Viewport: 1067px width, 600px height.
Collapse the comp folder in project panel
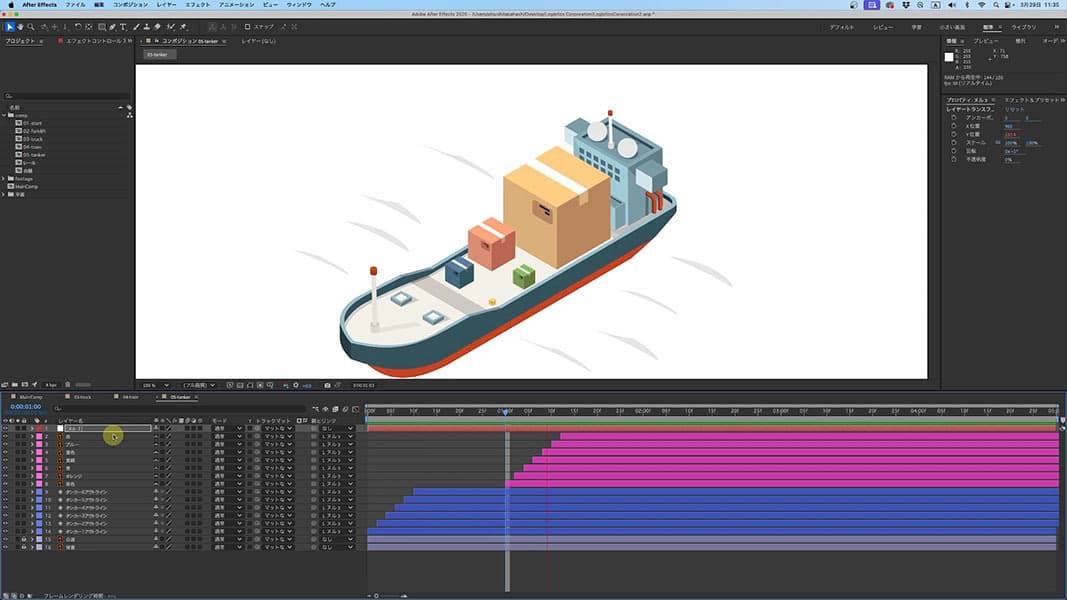[5, 115]
